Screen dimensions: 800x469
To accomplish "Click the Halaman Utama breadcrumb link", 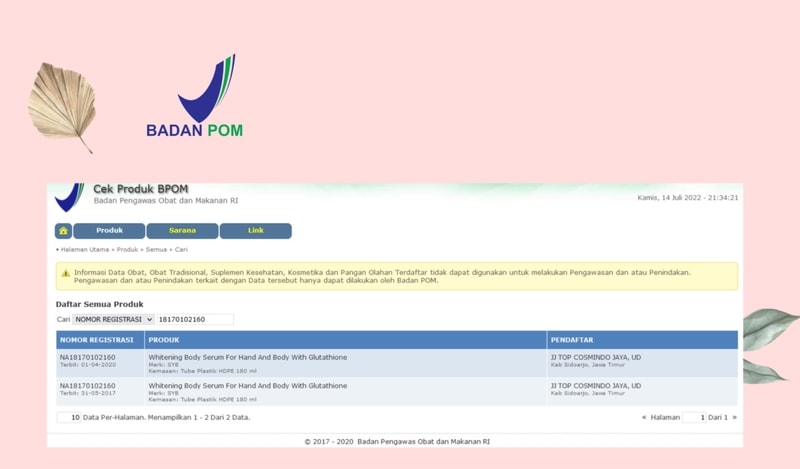I will pos(85,250).
